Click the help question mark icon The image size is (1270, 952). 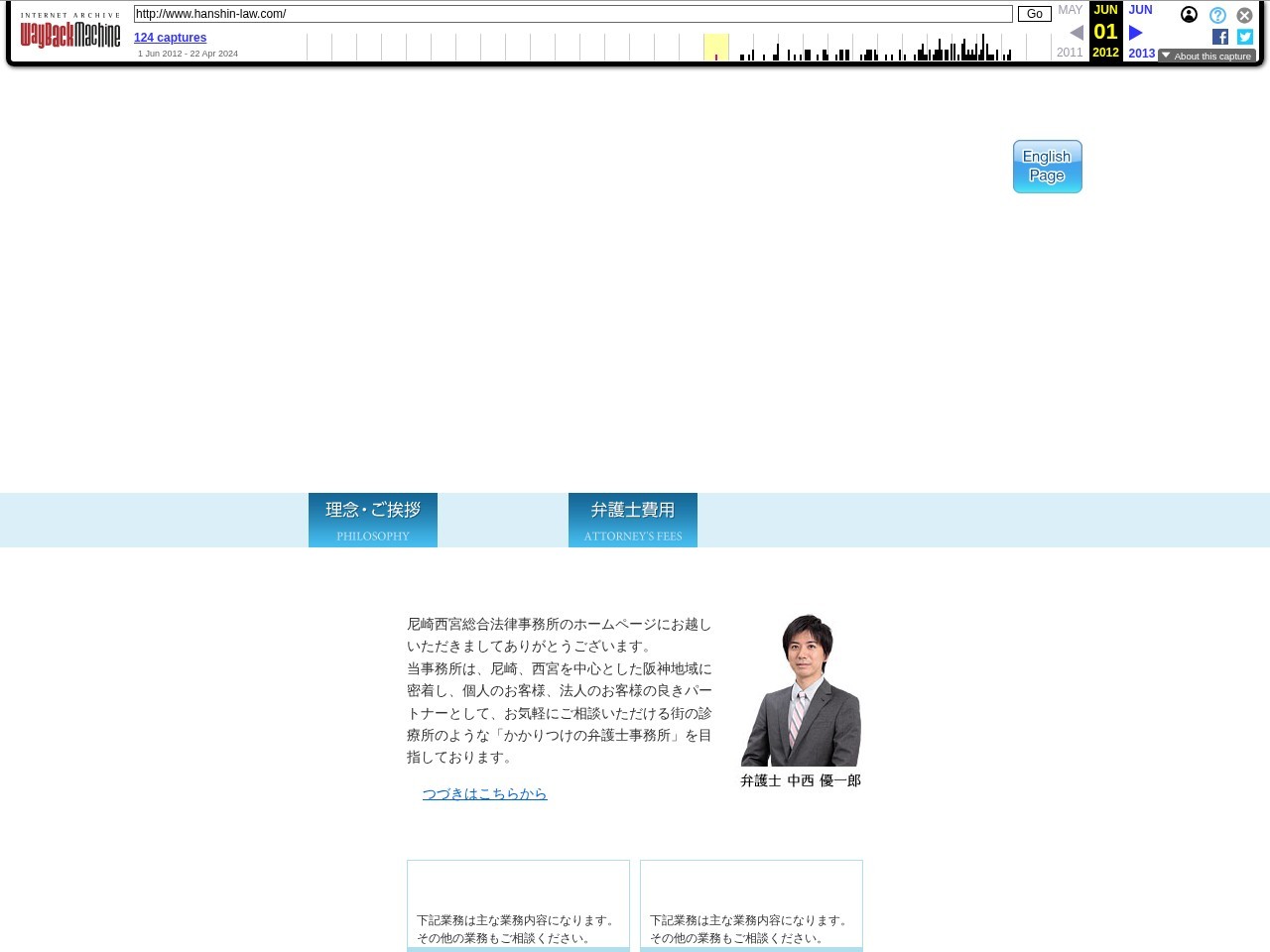pyautogui.click(x=1217, y=16)
